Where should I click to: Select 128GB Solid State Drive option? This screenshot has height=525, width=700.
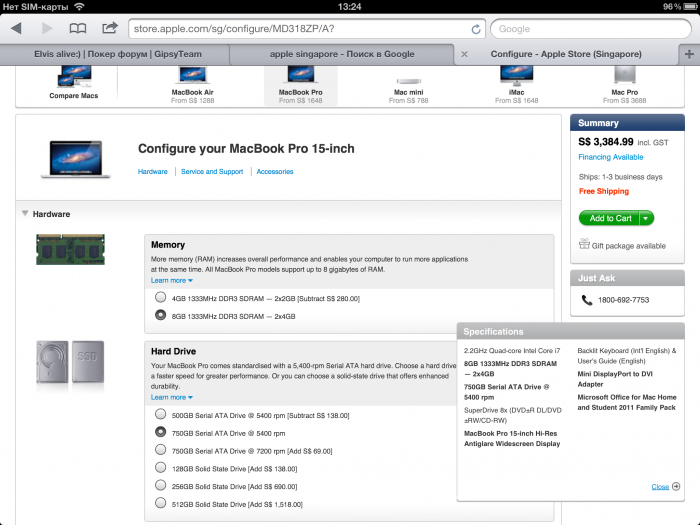pyautogui.click(x=161, y=467)
